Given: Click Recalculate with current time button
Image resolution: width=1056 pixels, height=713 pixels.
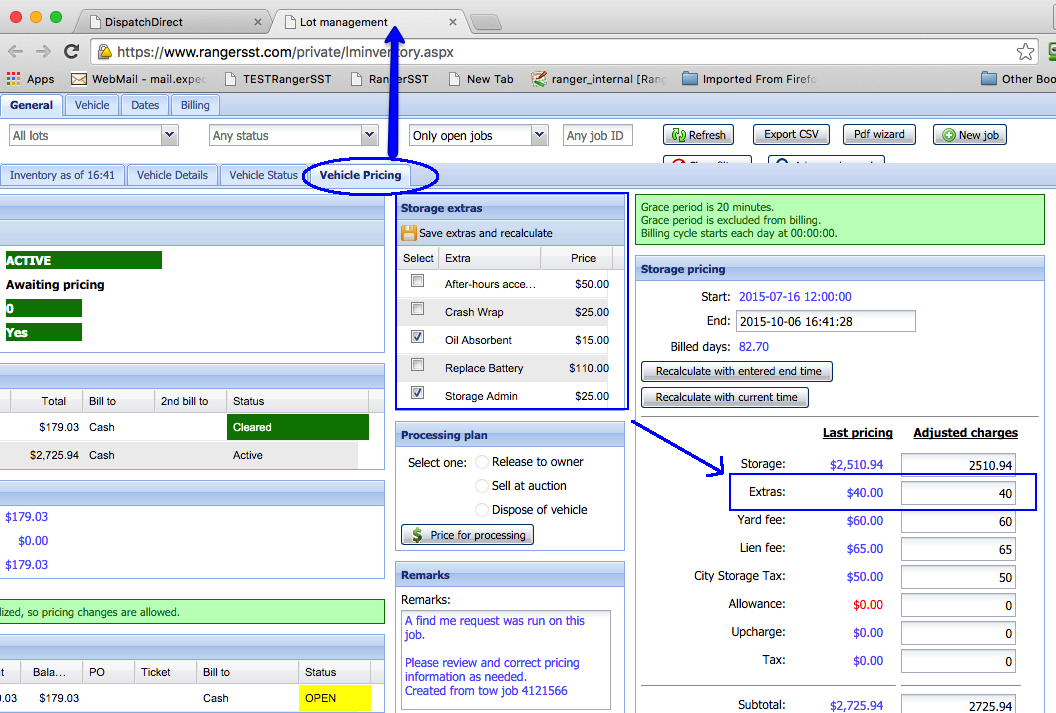Looking at the screenshot, I should pos(726,397).
